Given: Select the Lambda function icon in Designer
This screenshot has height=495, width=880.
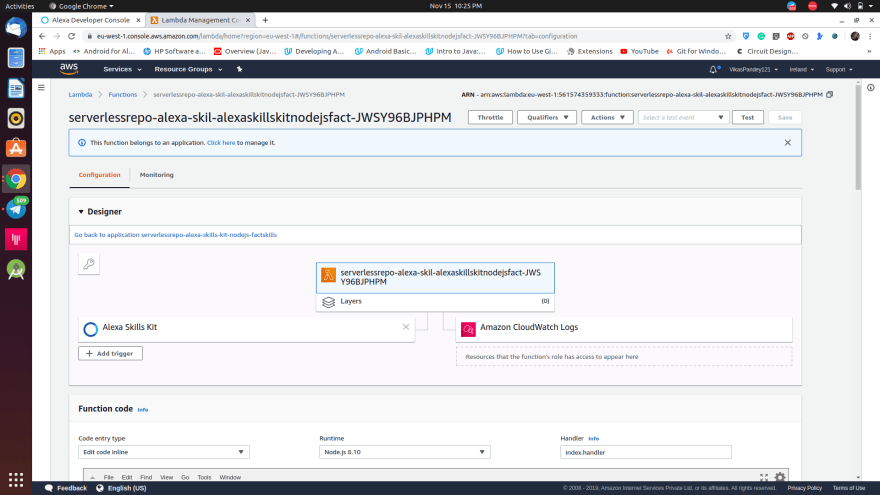Looking at the screenshot, I should [328, 276].
